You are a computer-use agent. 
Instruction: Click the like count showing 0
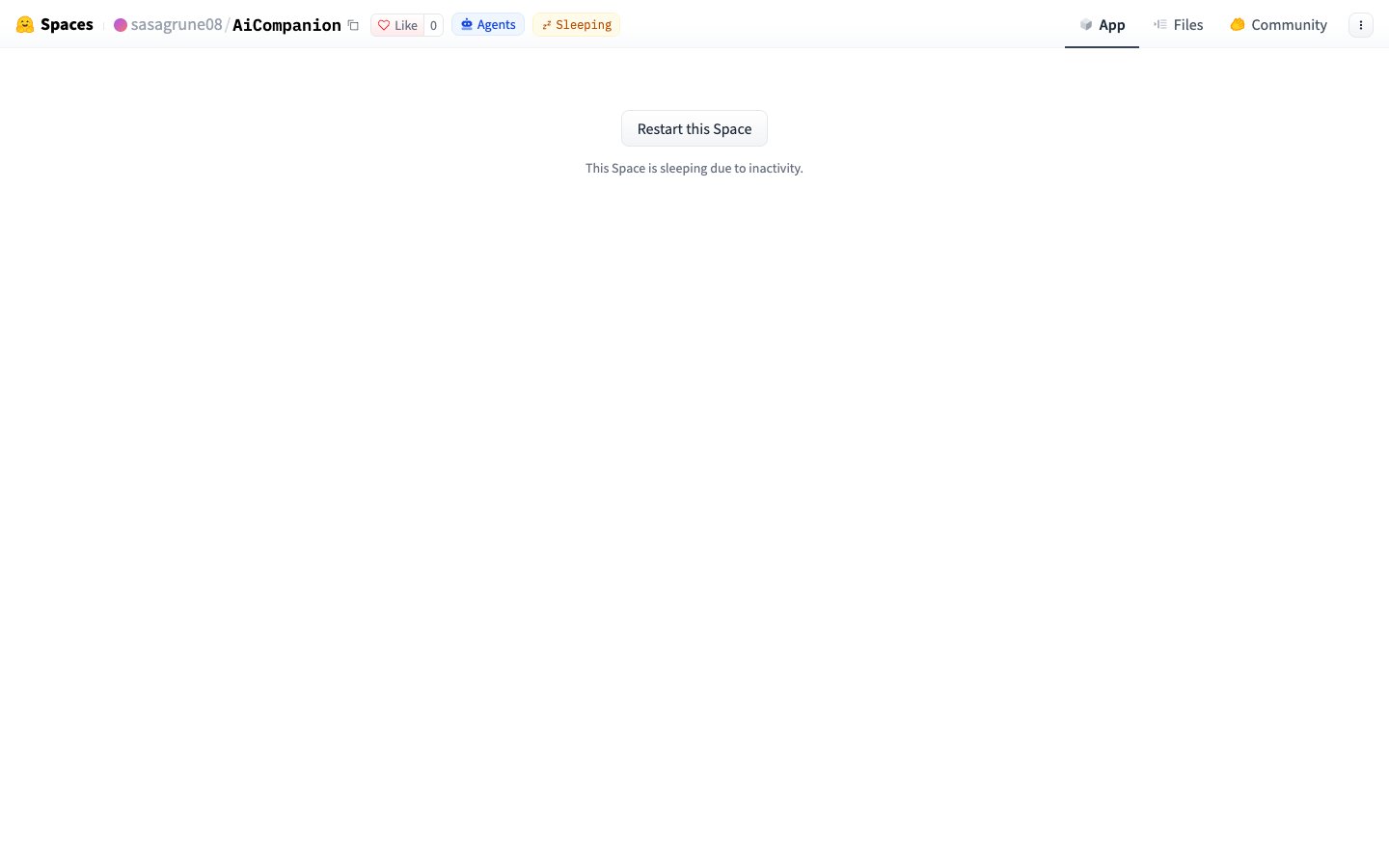click(x=433, y=25)
